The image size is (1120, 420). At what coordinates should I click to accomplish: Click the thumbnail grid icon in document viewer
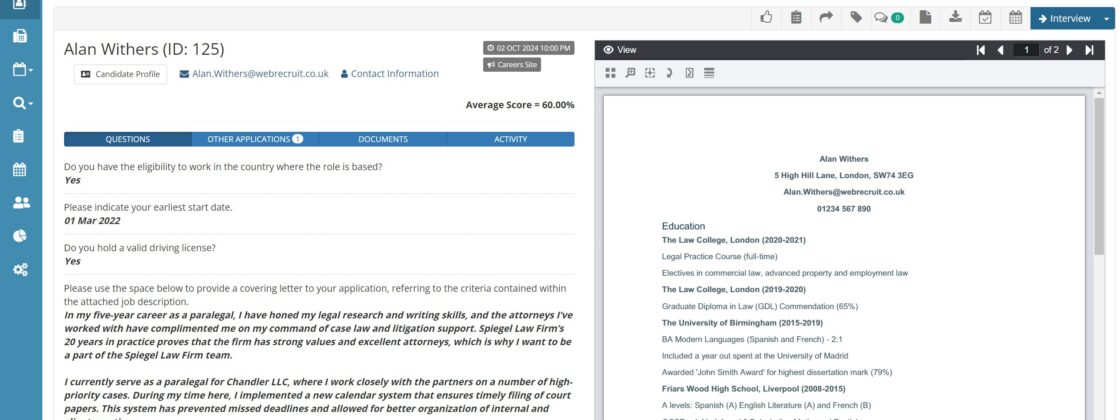[x=611, y=72]
